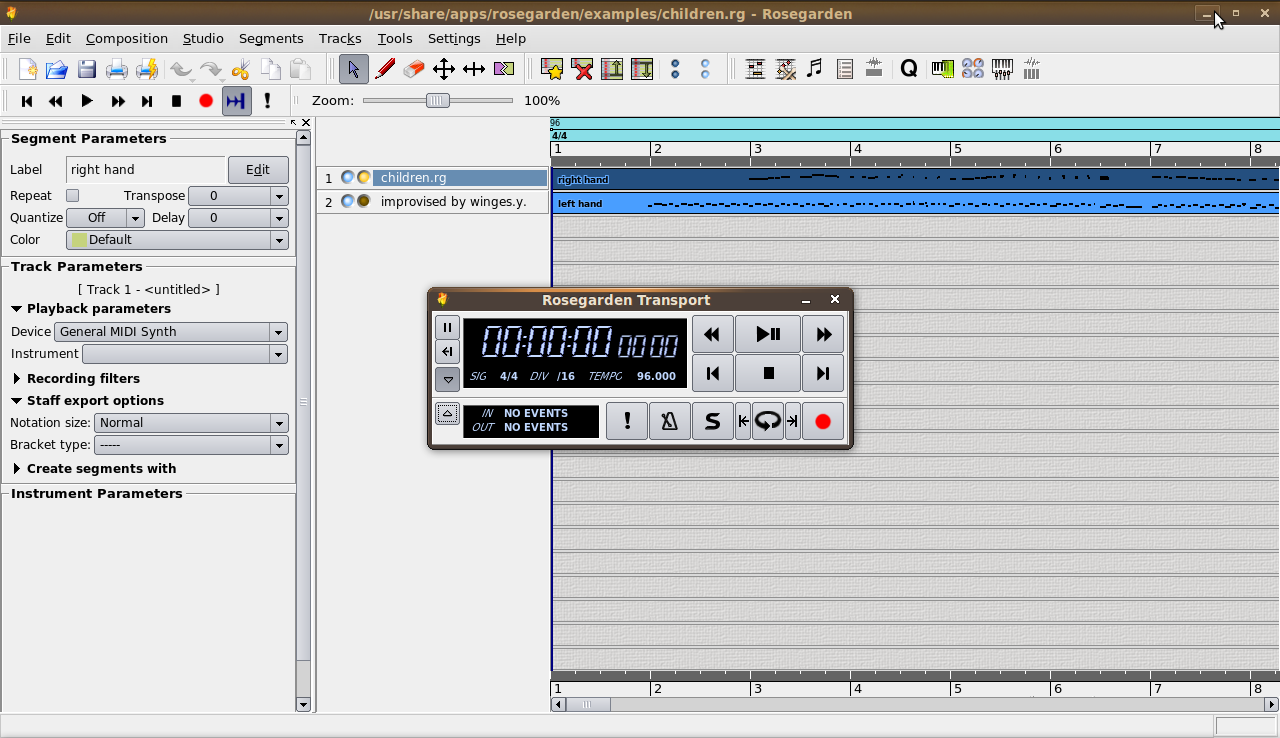Select the four-way move tool
Image resolution: width=1280 pixels, height=738 pixels.
444,69
